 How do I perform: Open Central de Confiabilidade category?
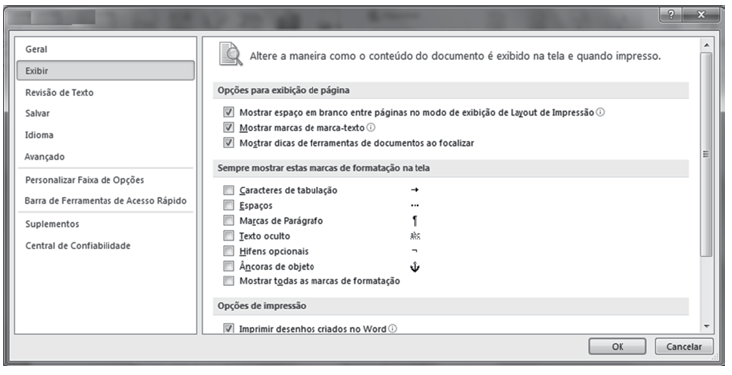[x=106, y=246]
